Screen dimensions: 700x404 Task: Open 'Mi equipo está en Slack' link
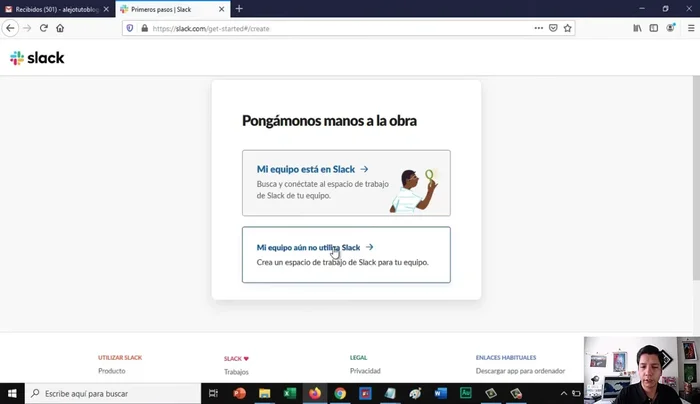[x=306, y=169]
